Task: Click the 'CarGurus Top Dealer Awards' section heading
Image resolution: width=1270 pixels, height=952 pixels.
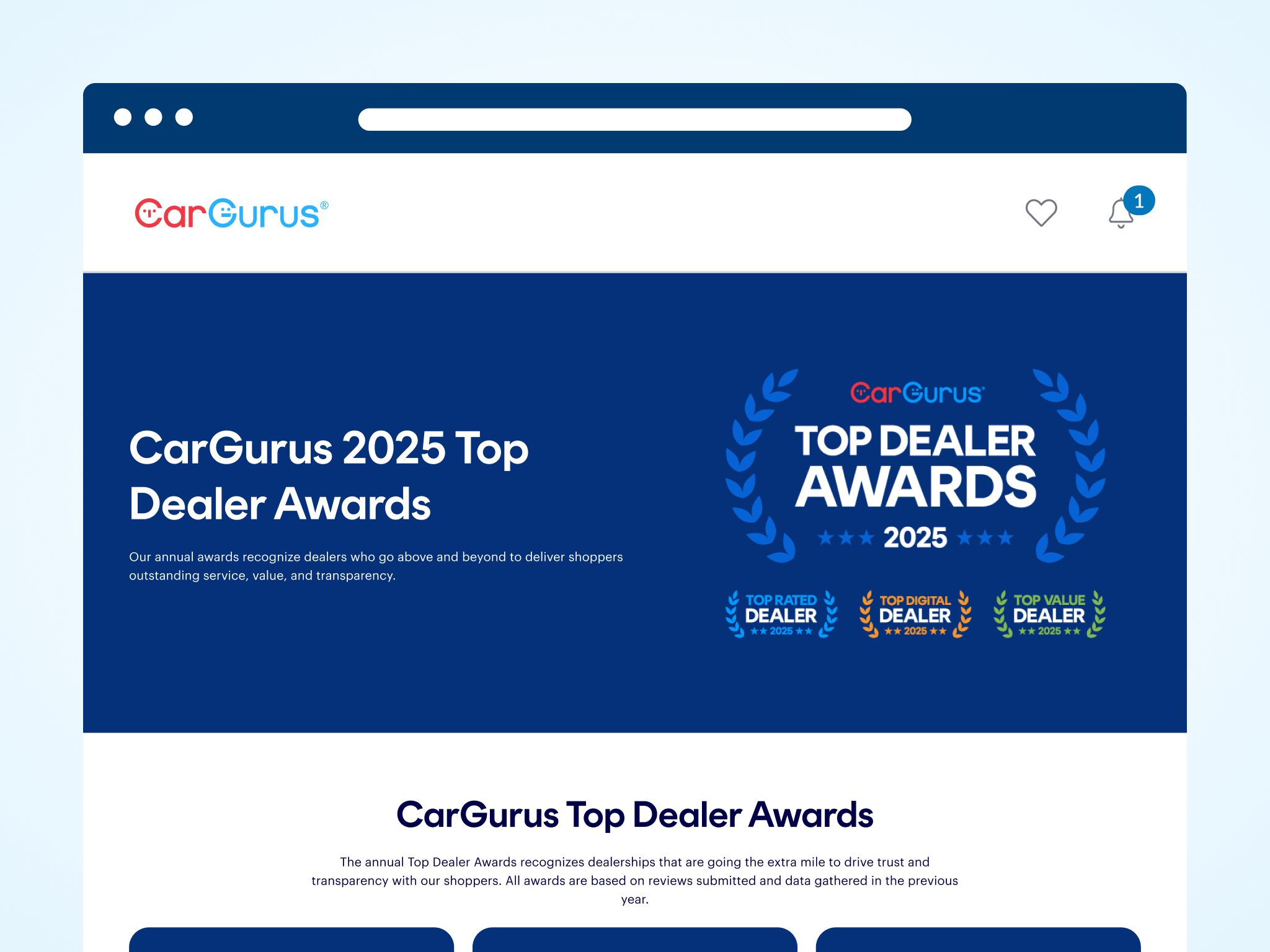Action: 635,814
